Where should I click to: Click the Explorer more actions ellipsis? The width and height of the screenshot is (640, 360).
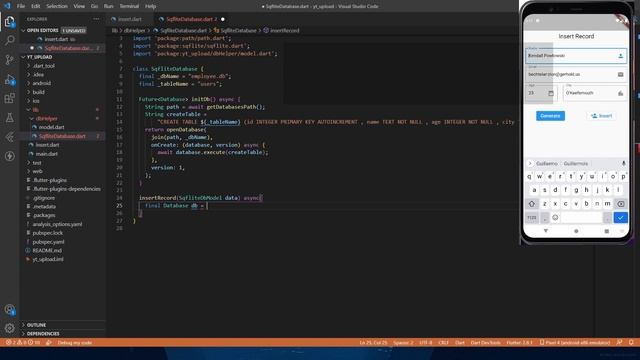pyautogui.click(x=96, y=19)
